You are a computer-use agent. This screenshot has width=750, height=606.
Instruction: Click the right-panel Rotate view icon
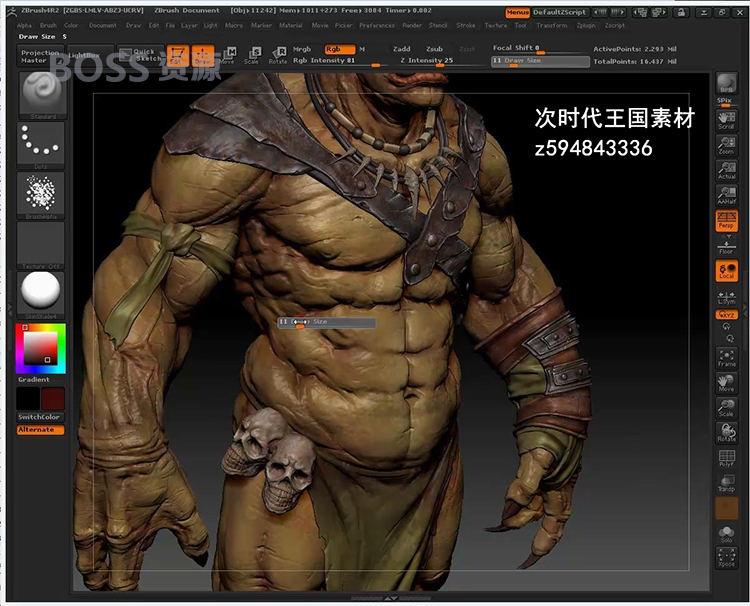[x=727, y=432]
